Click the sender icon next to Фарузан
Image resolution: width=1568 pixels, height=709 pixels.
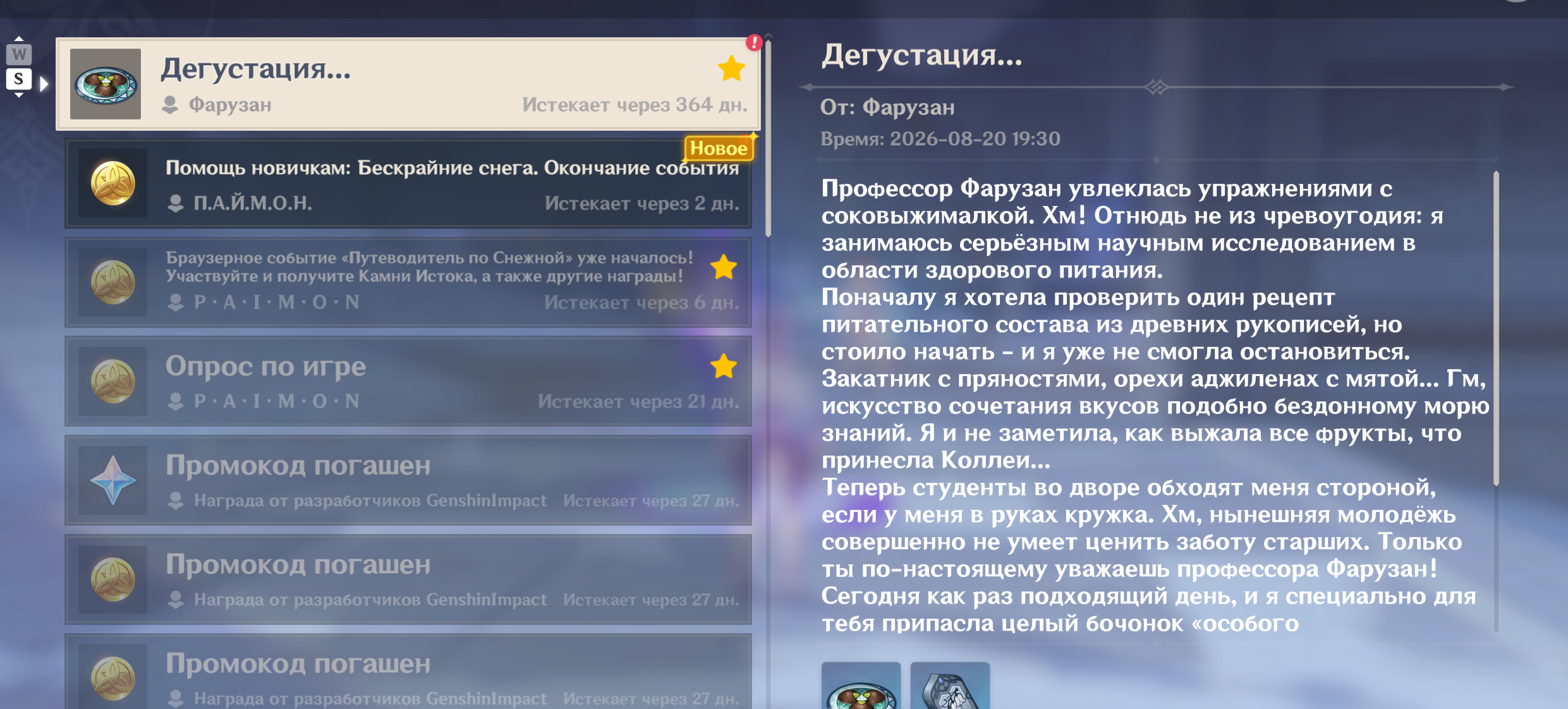tap(169, 105)
